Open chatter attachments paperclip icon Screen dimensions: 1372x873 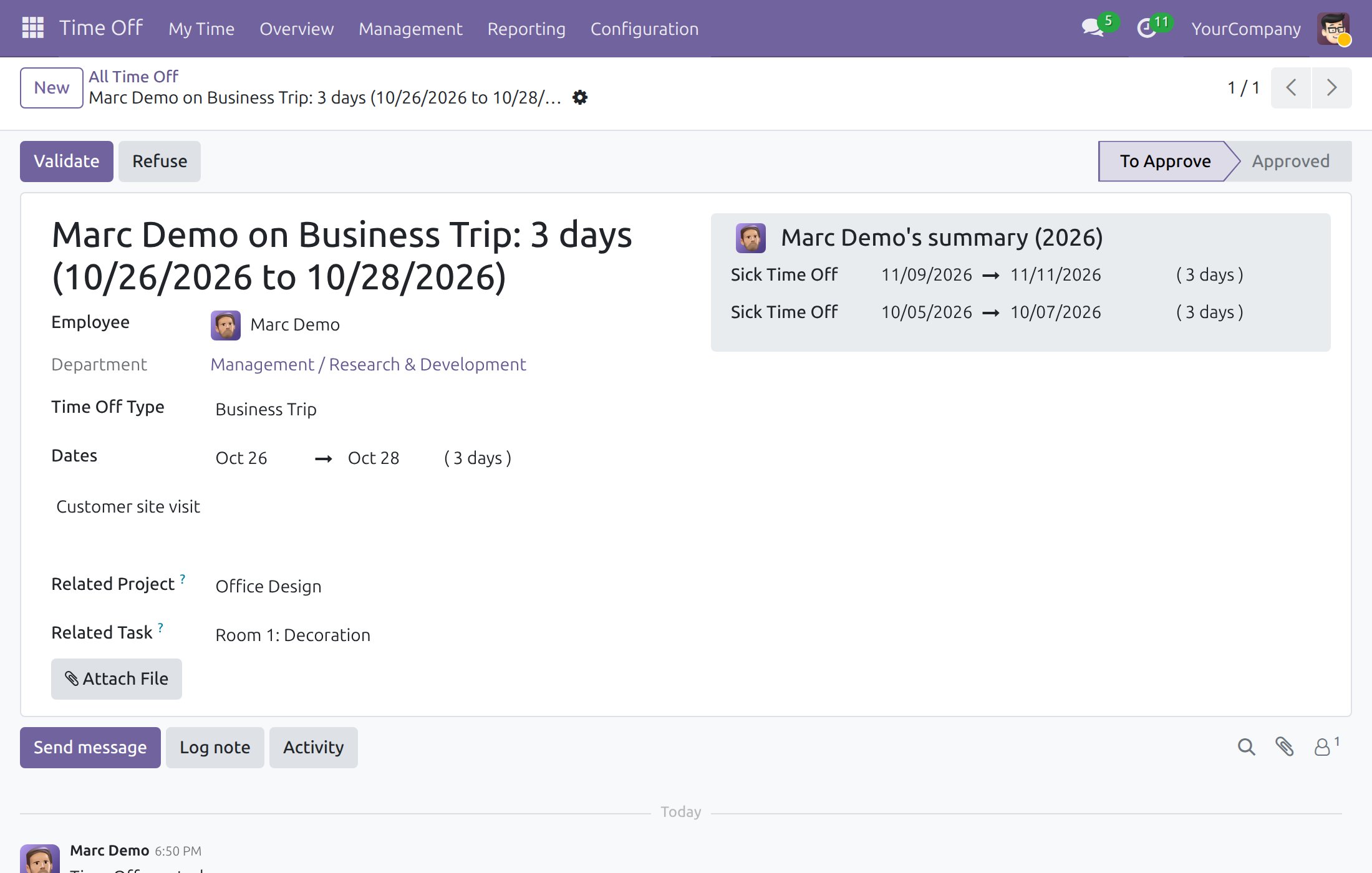[1284, 746]
